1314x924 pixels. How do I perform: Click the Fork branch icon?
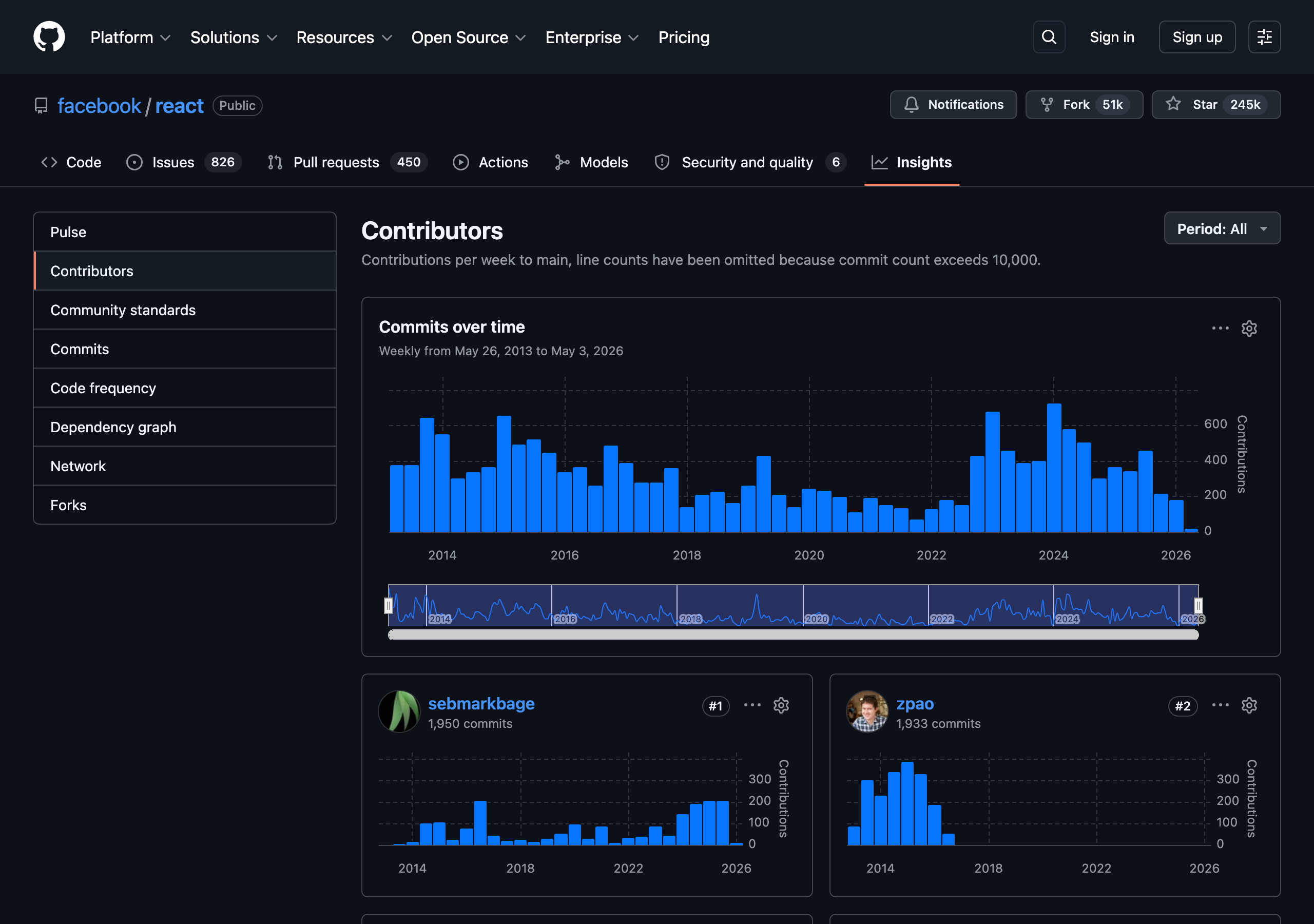[x=1047, y=105]
